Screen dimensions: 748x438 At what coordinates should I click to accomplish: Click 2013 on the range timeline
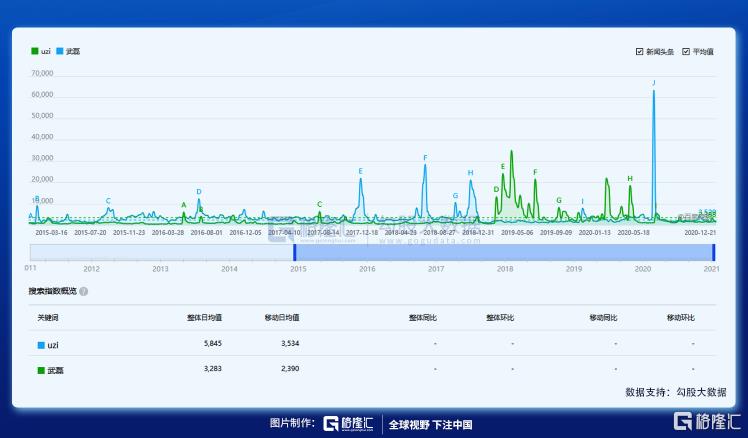click(160, 269)
